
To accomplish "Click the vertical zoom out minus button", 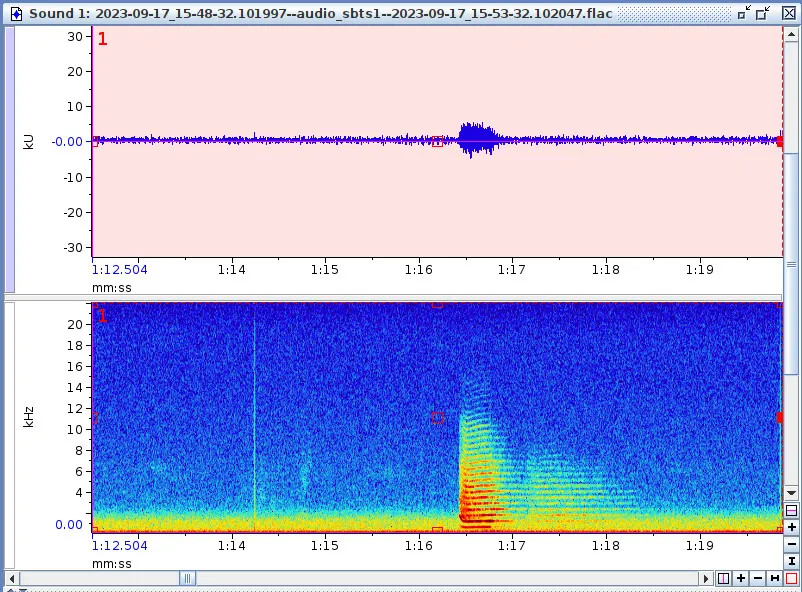I will (792, 544).
